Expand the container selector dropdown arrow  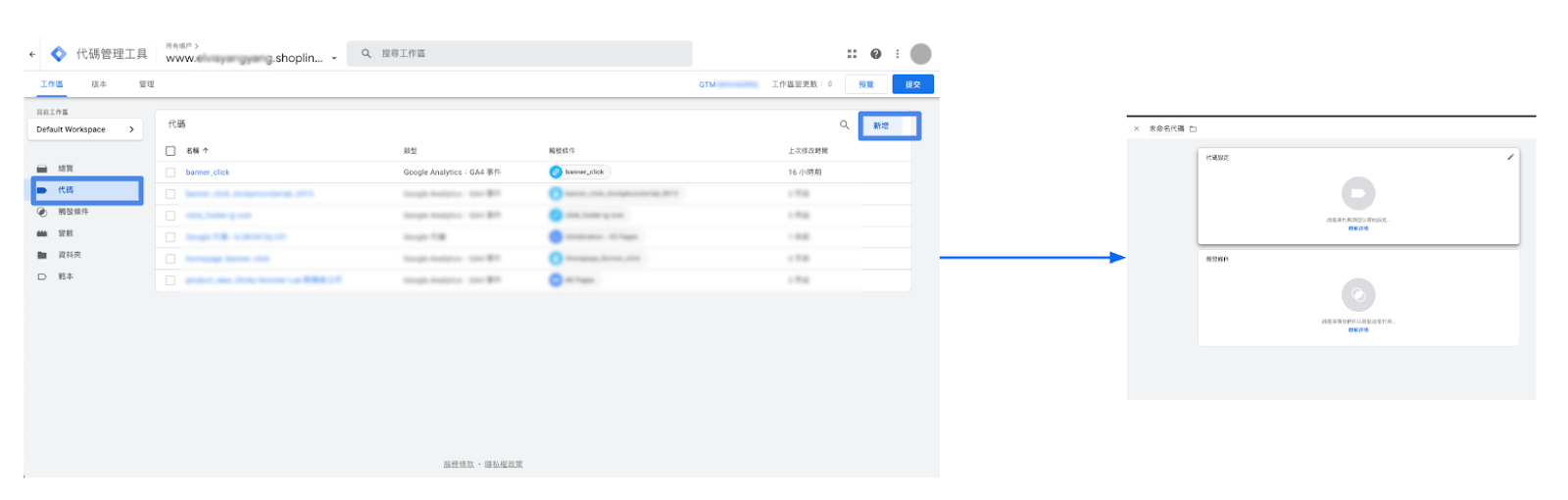point(334,58)
